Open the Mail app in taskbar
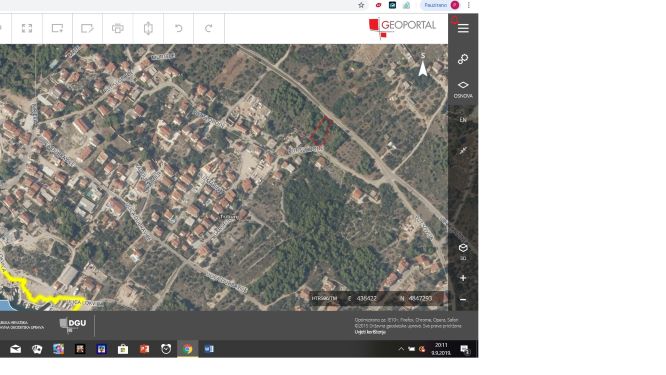Screen dimensions: 666x375 tap(15, 349)
